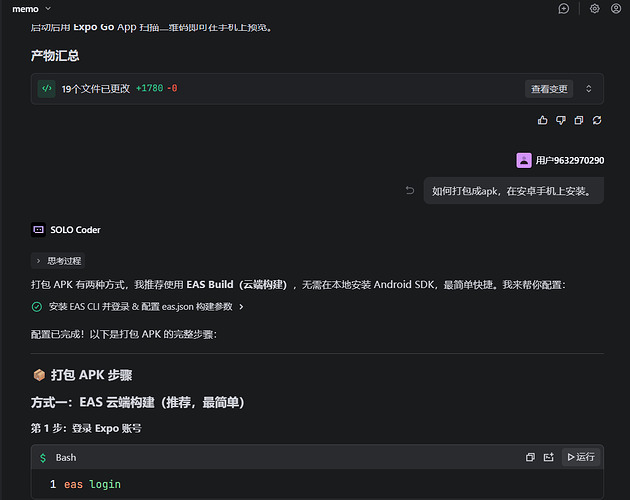This screenshot has height=500, width=630.
Task: Click the eas login code line
Action: click(92, 484)
